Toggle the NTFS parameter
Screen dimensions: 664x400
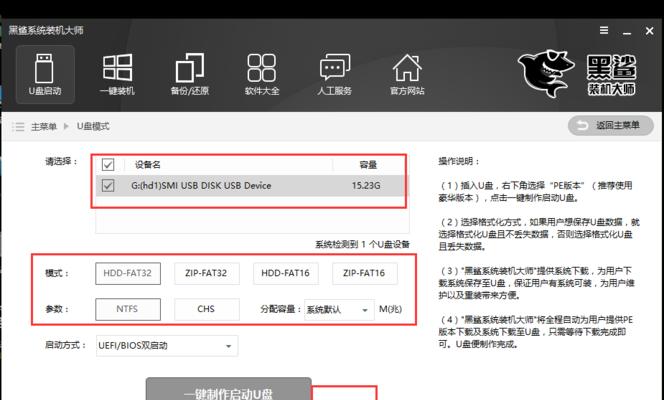pyautogui.click(x=128, y=309)
